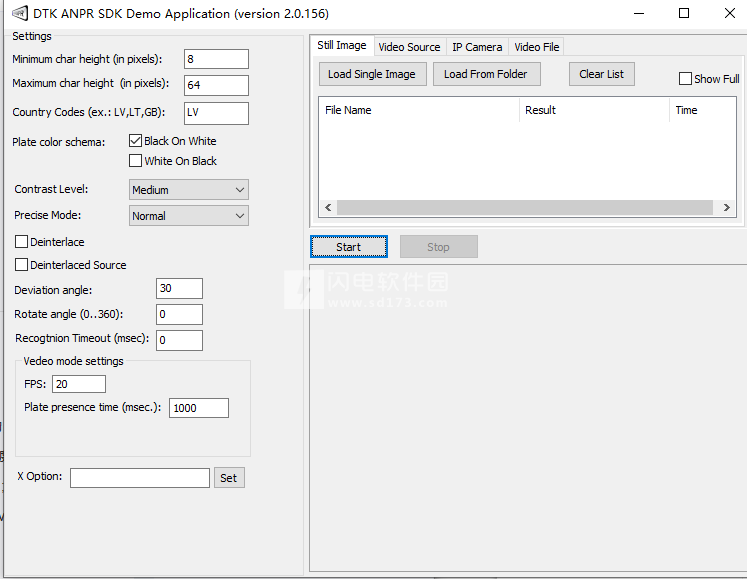Click the file list right scroll arrow
Image resolution: width=747 pixels, height=579 pixels.
click(x=726, y=207)
